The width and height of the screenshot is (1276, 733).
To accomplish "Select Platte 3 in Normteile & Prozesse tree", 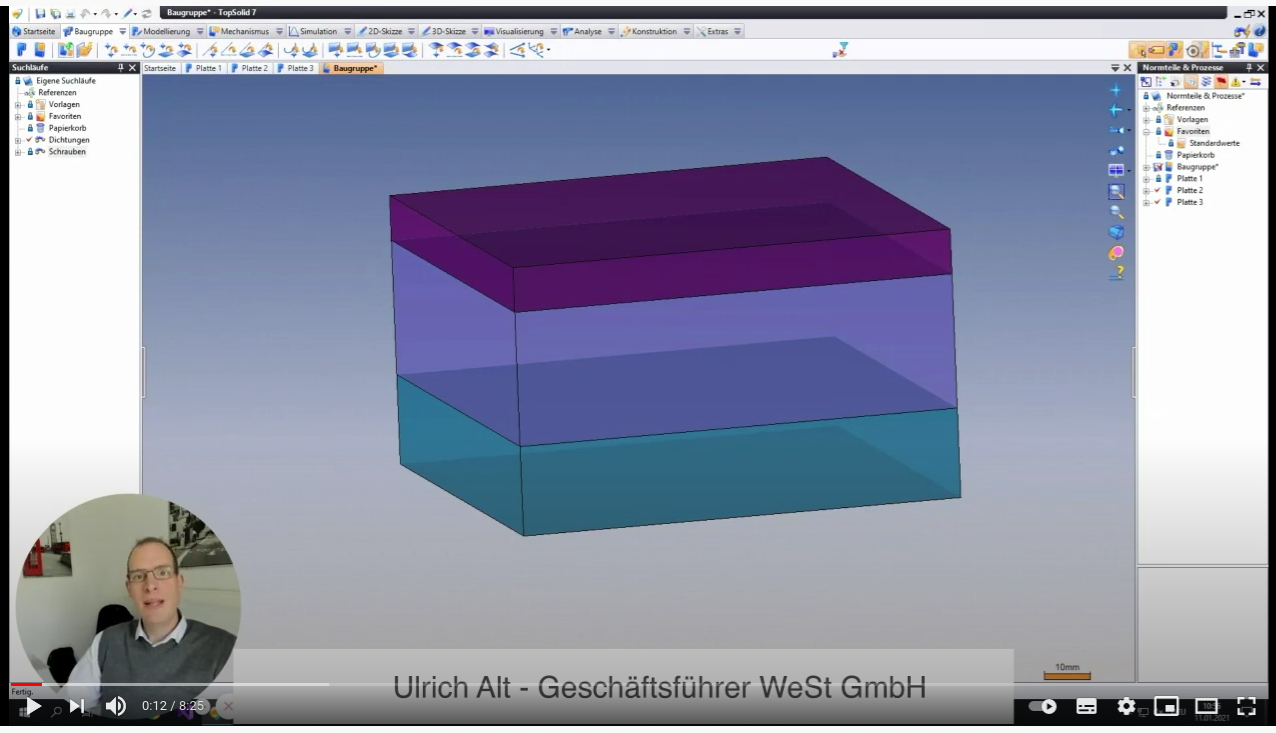I will tap(1190, 202).
